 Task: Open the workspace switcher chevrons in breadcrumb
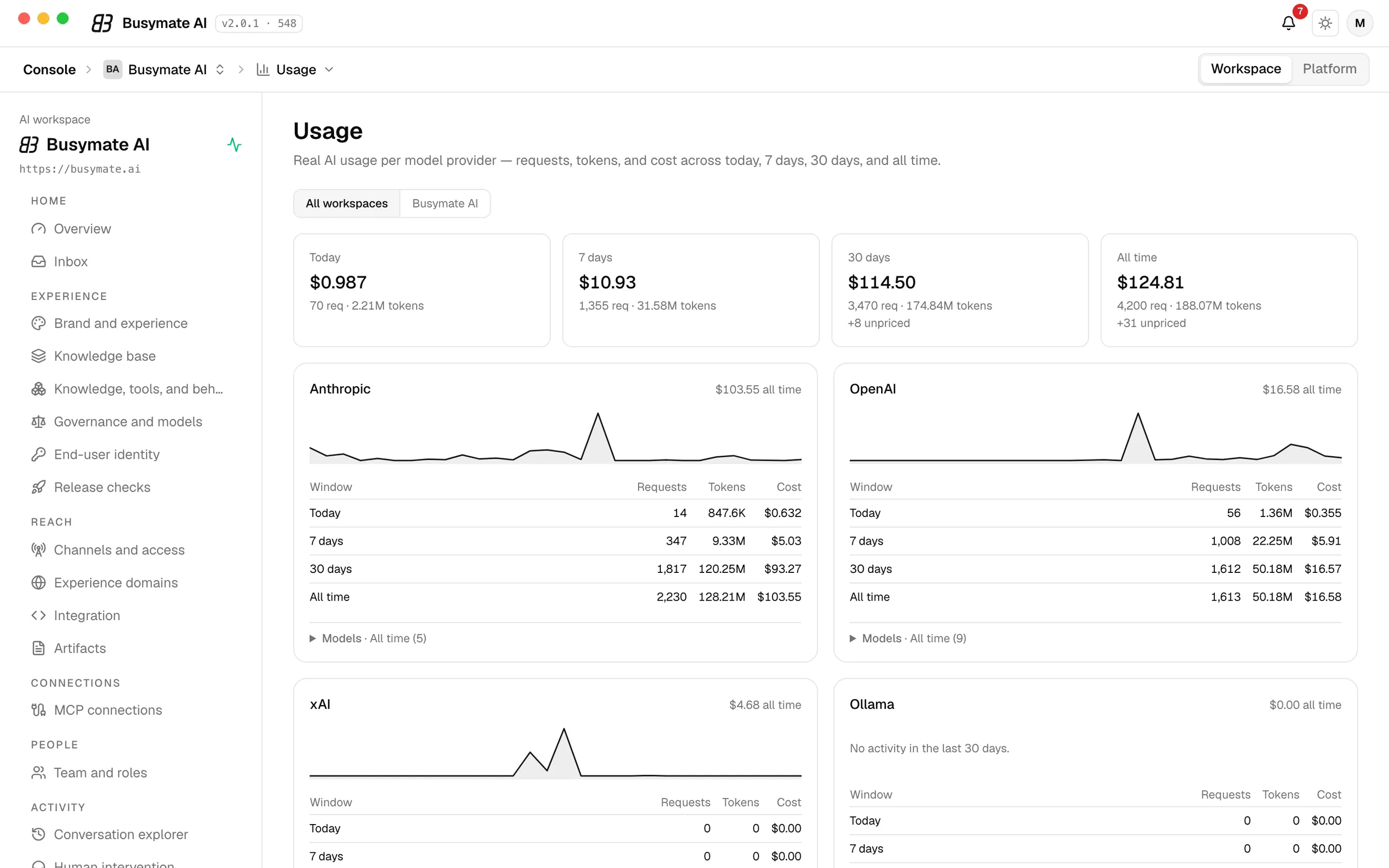220,69
